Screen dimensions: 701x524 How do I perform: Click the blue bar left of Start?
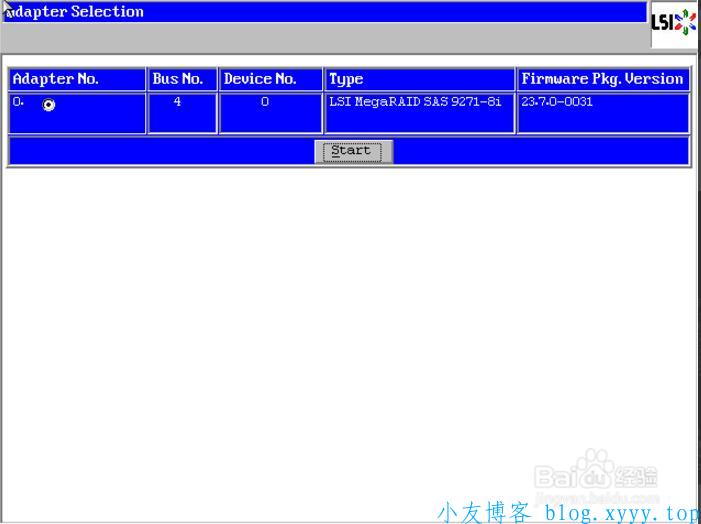[160, 151]
